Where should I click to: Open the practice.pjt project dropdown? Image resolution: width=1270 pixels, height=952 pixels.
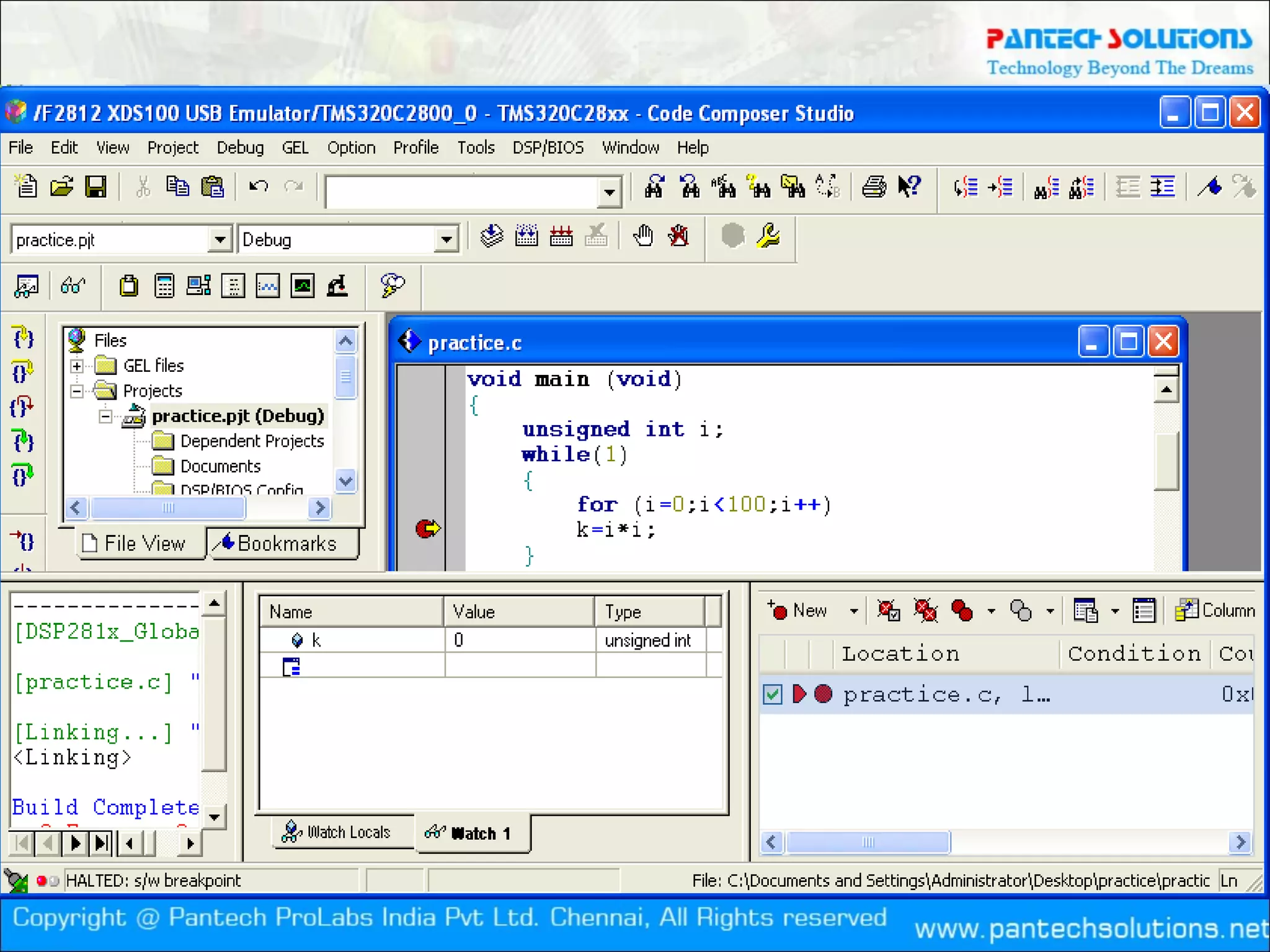click(x=220, y=239)
